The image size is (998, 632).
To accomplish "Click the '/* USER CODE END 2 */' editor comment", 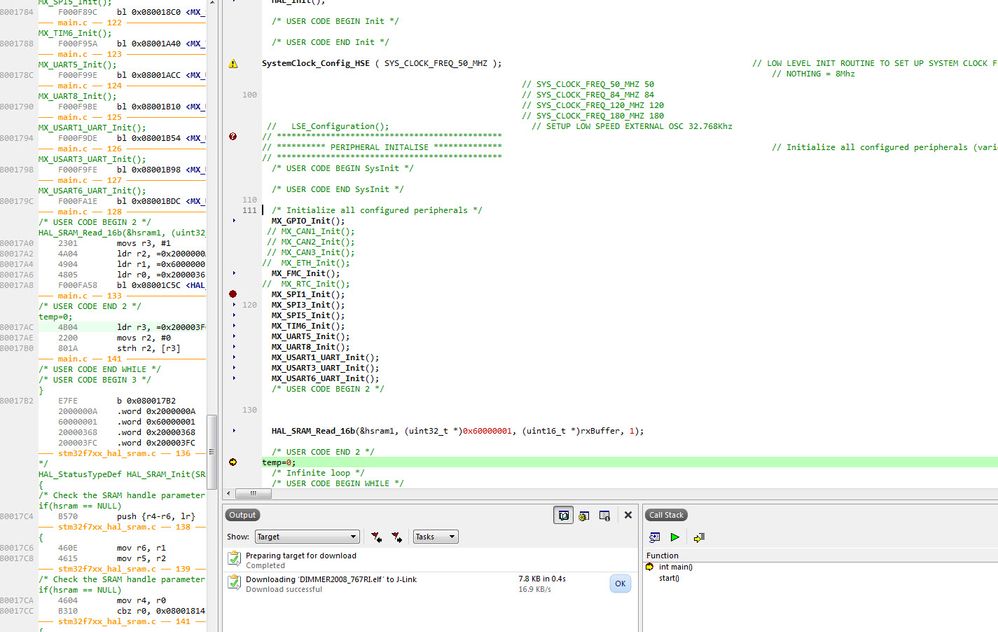I will click(x=323, y=452).
